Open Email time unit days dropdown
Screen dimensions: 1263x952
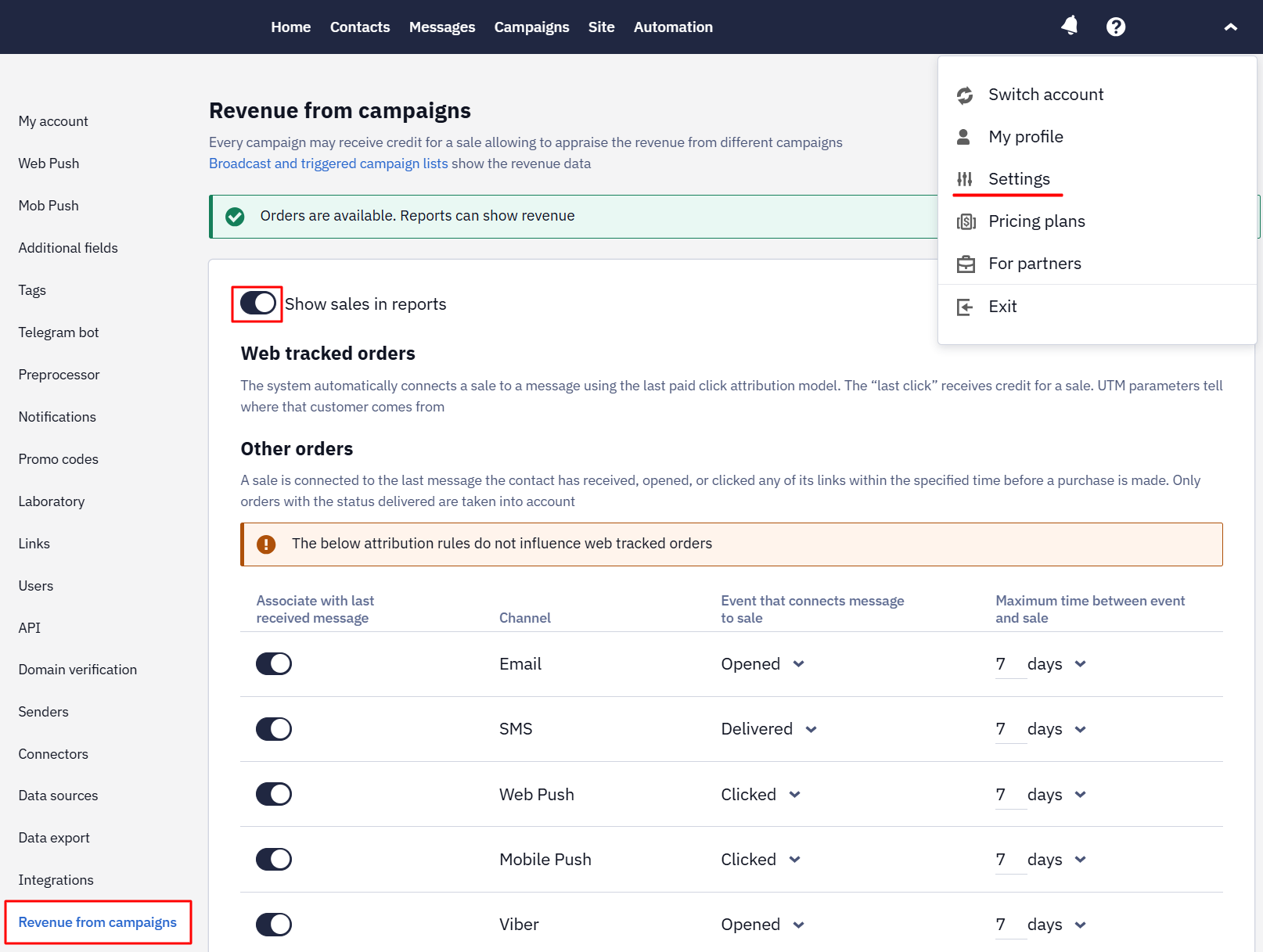tap(1057, 664)
